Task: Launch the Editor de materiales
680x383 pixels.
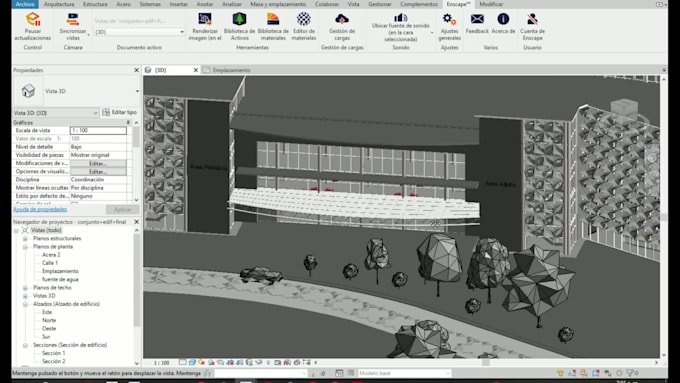Action: tap(304, 26)
